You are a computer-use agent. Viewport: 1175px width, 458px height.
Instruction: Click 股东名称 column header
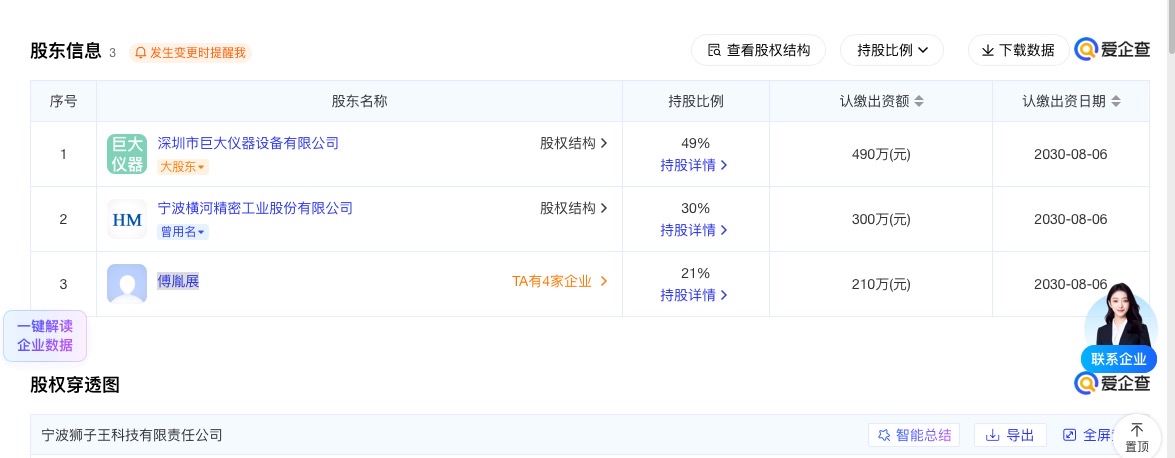click(x=359, y=101)
